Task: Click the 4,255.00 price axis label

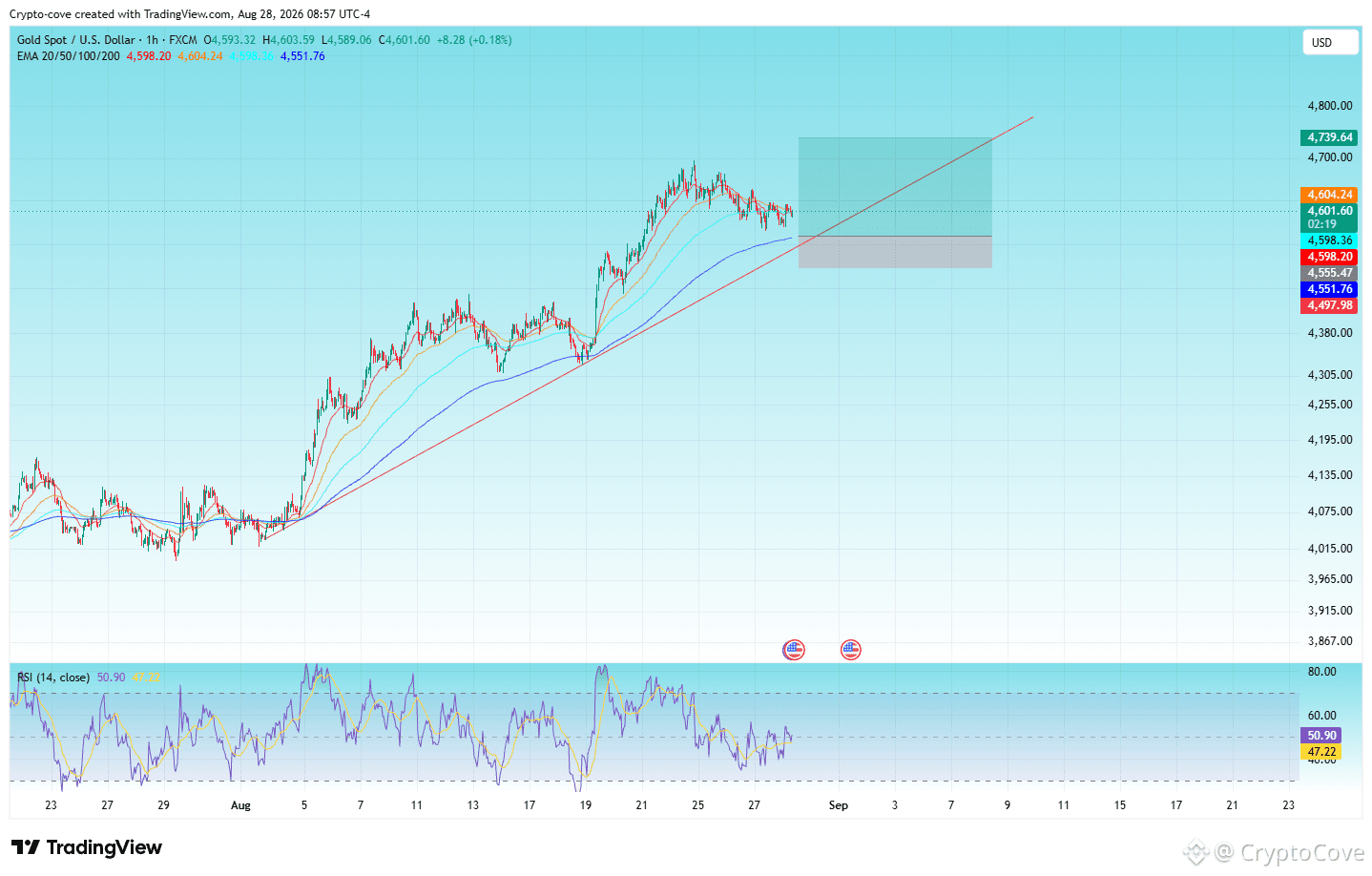Action: (x=1330, y=405)
